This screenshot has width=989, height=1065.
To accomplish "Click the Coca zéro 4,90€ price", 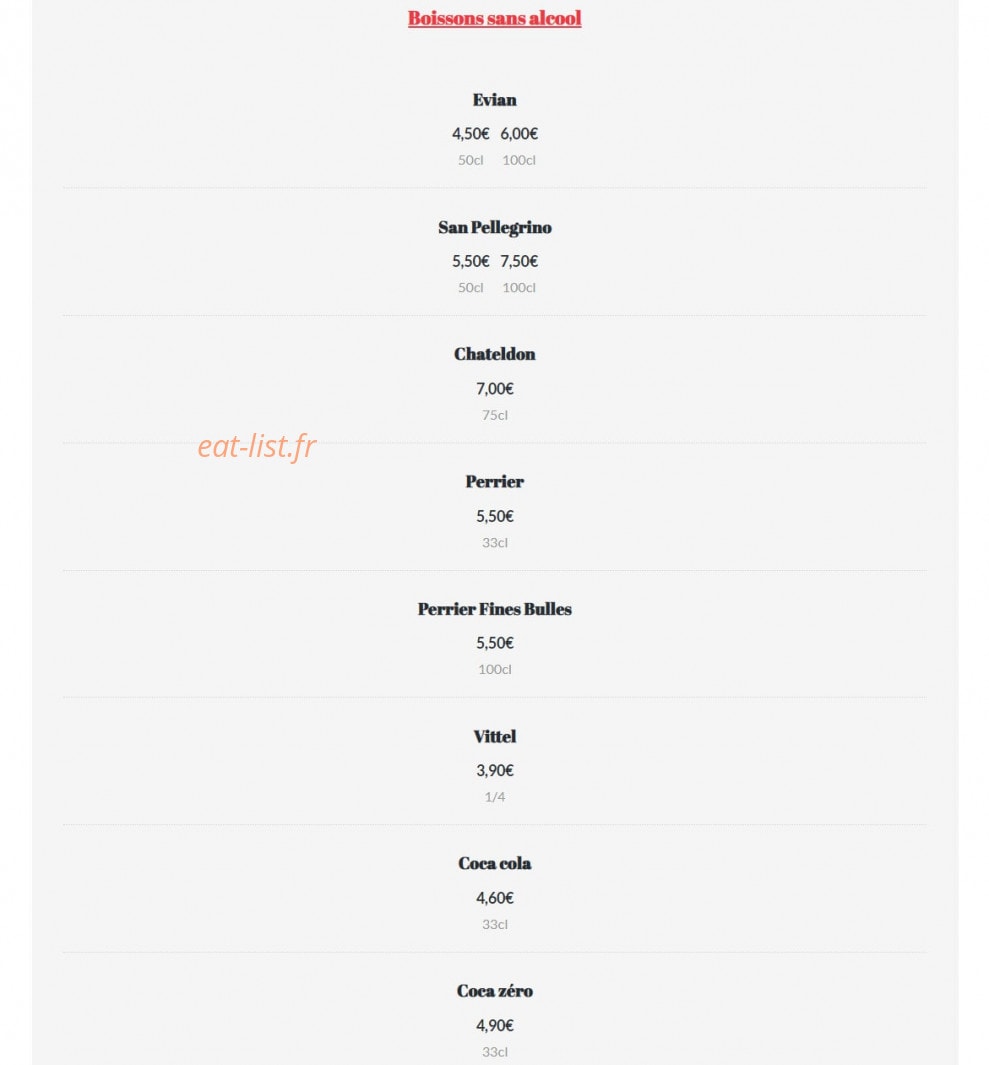I will coord(494,1026).
